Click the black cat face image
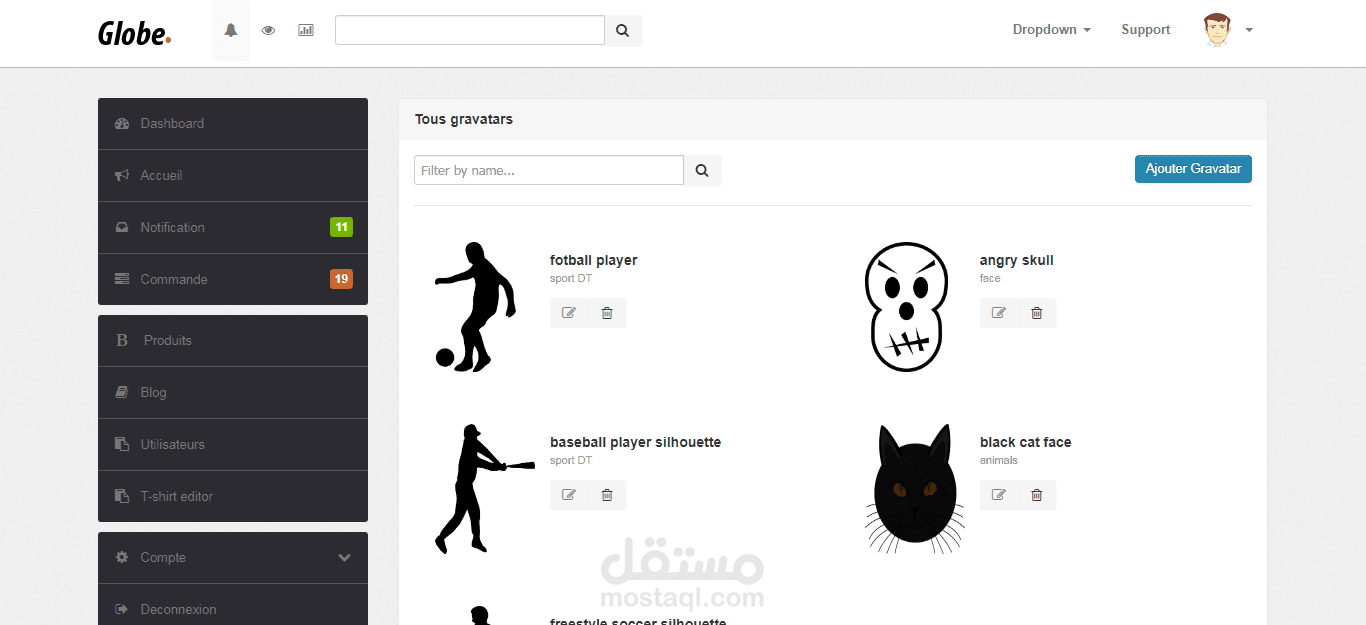Viewport: 1366px width, 625px height. pyautogui.click(x=915, y=489)
